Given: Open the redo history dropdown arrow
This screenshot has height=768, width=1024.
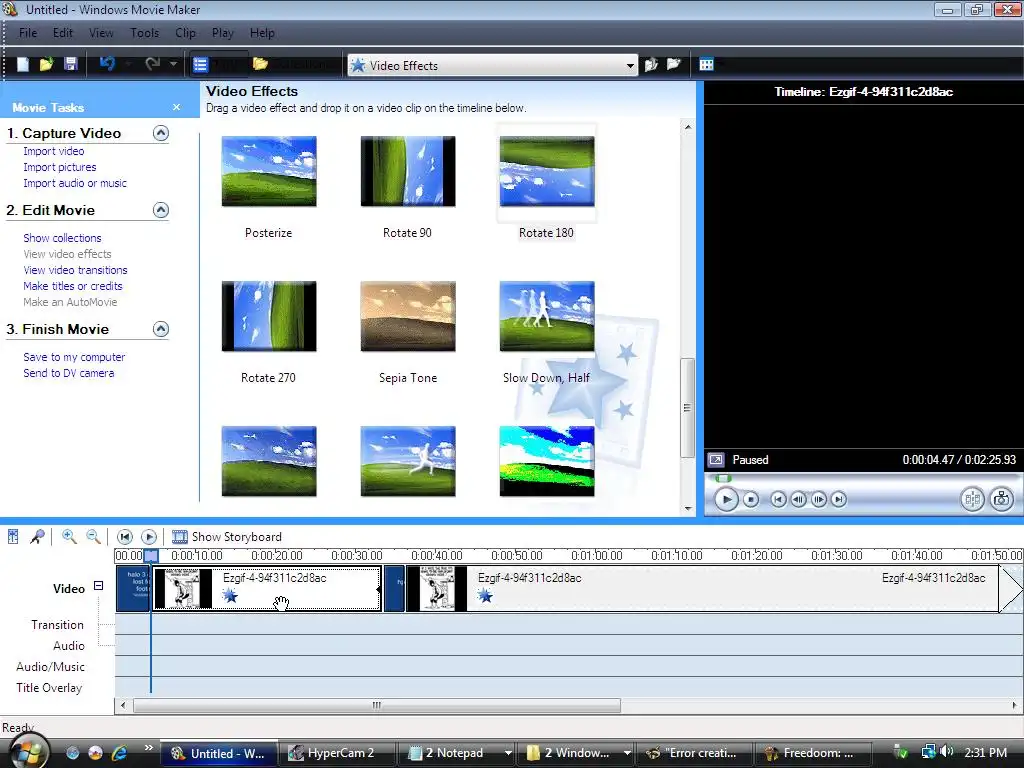Looking at the screenshot, I should (173, 64).
